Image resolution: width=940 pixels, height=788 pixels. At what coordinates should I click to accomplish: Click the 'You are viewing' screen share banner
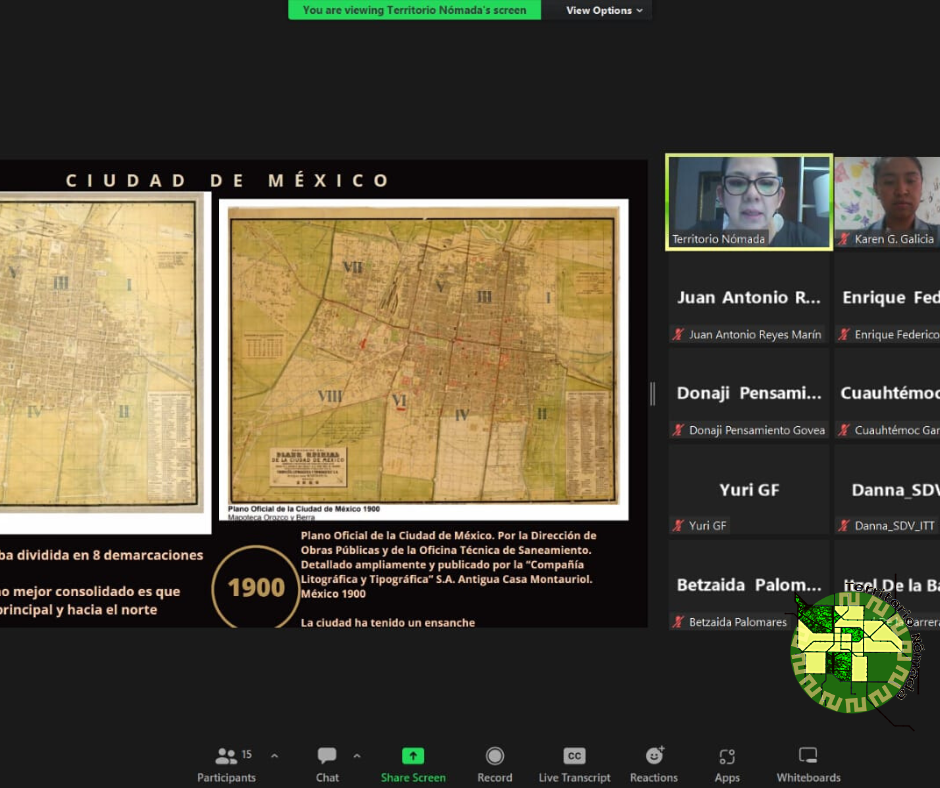point(414,10)
